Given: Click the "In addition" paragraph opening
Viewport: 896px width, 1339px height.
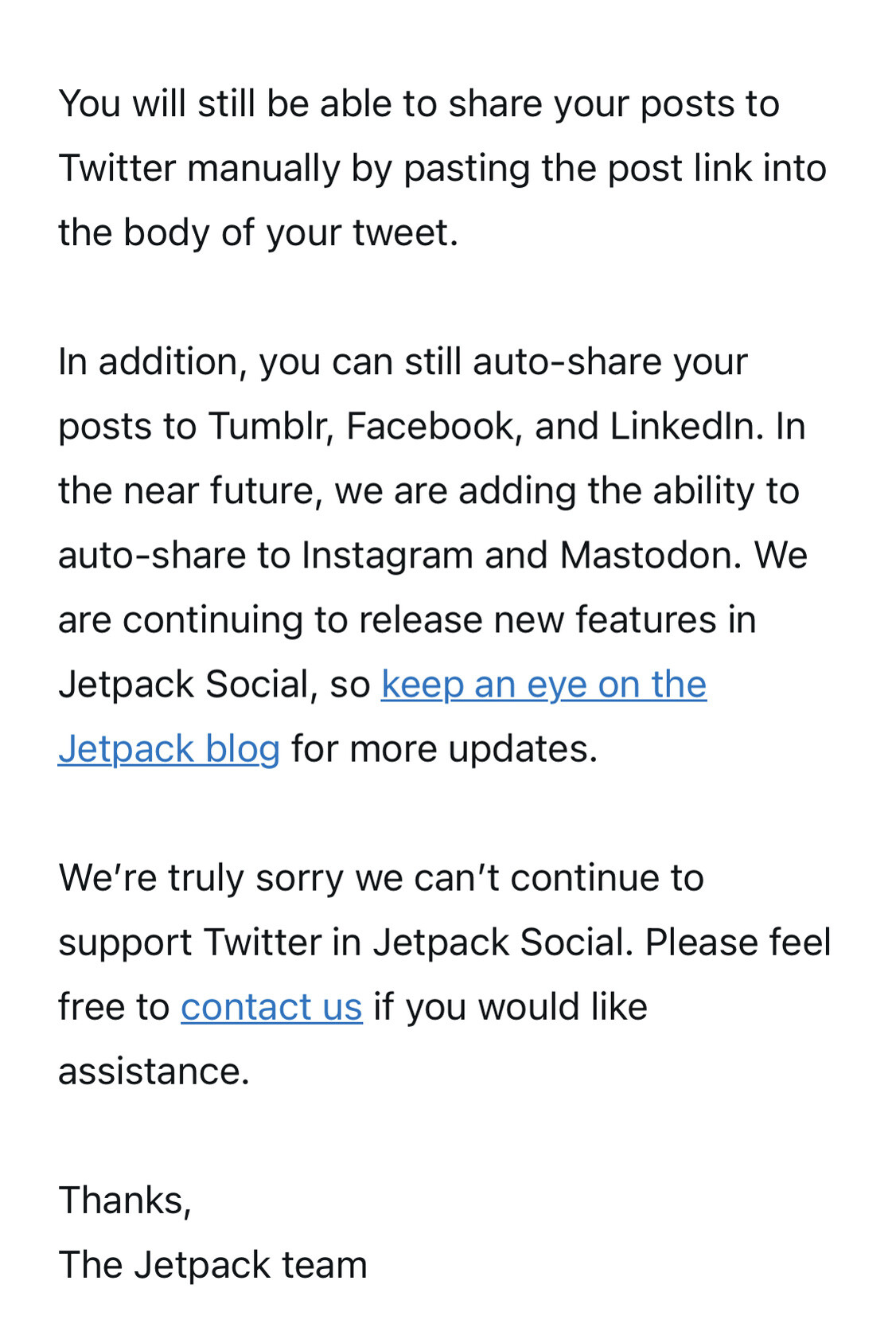Looking at the screenshot, I should 147,362.
